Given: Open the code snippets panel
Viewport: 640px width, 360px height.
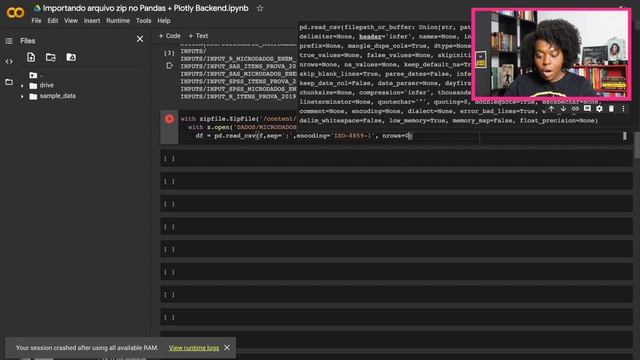Looking at the screenshot, I should tap(9, 62).
